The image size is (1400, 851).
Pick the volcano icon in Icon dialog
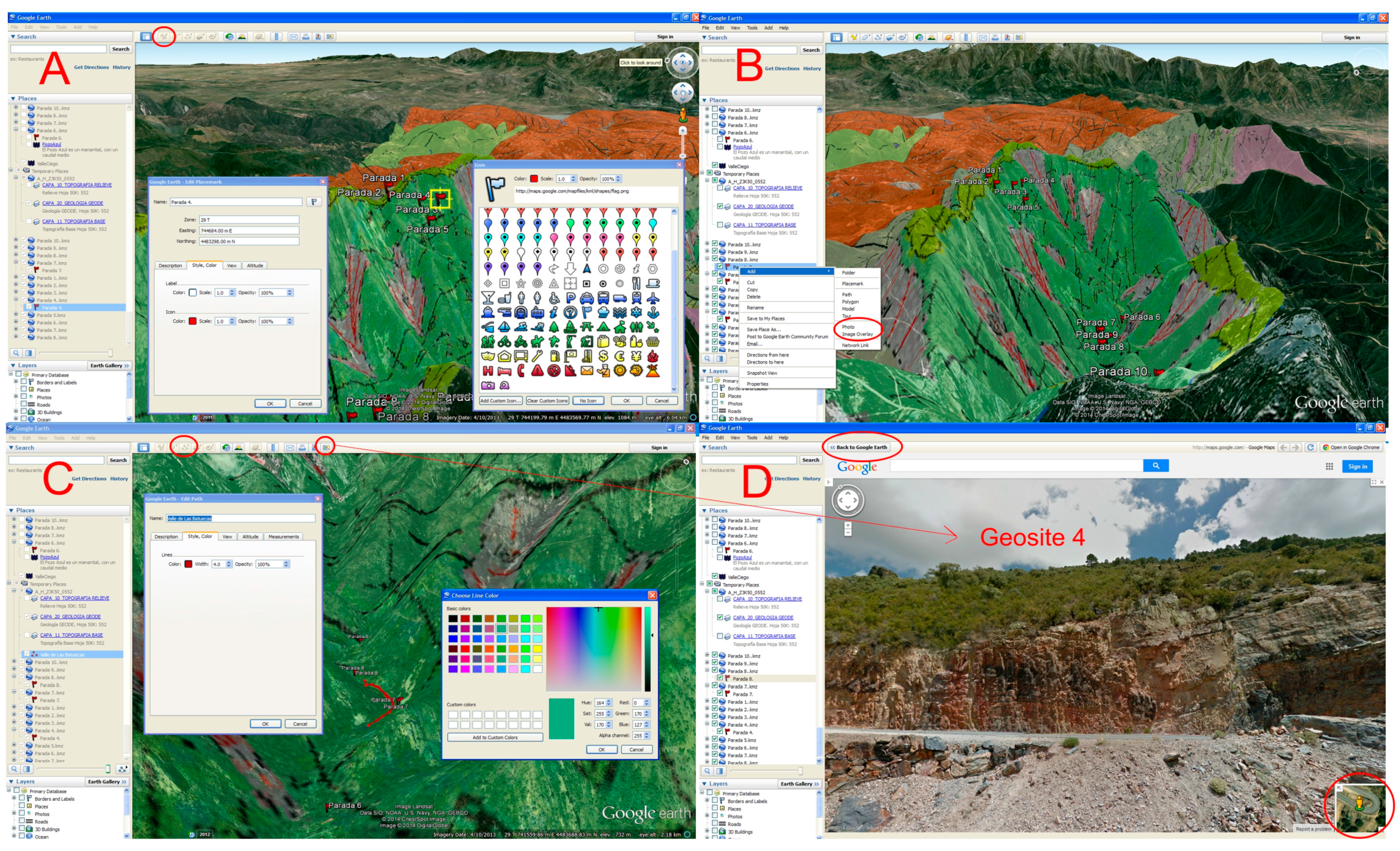tap(653, 372)
